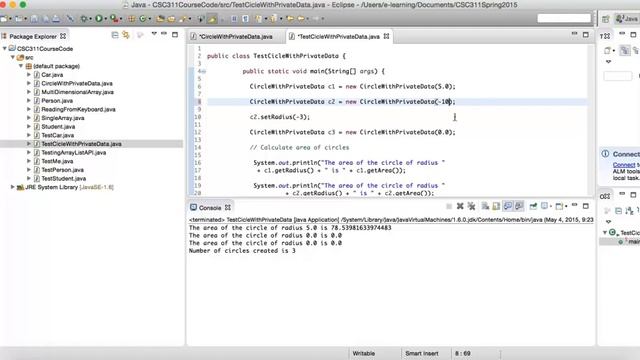Maximize the Console view
The width and height of the screenshot is (640, 360).
(x=586, y=206)
